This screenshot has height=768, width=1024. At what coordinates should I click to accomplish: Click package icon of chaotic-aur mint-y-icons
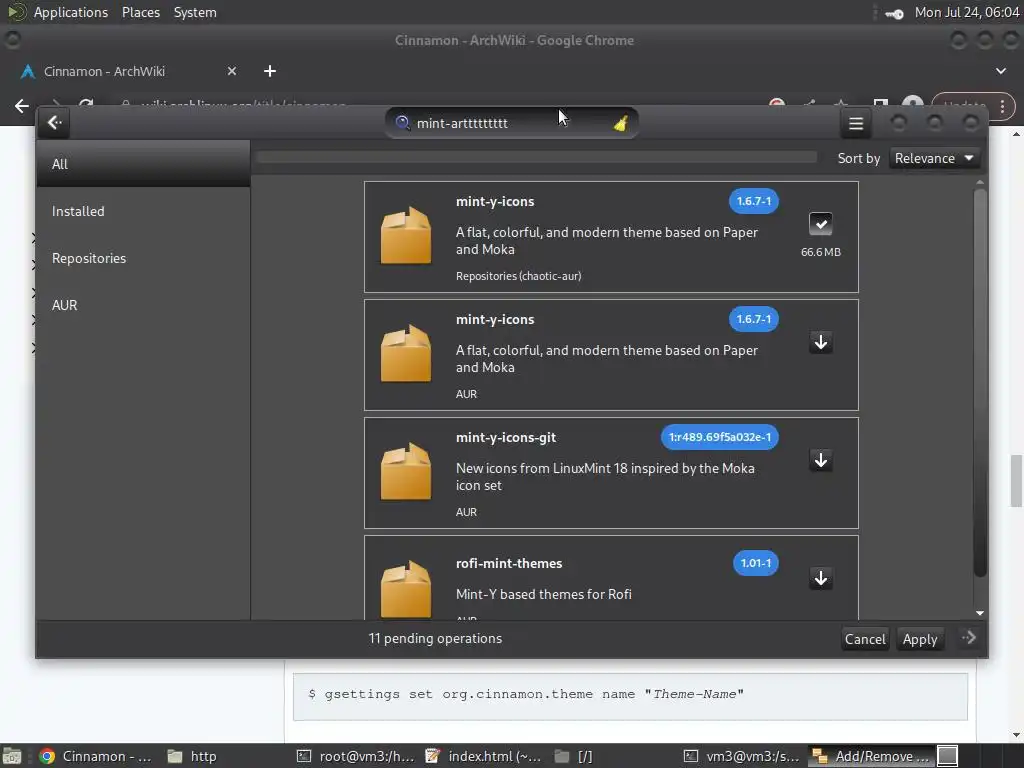tap(406, 235)
